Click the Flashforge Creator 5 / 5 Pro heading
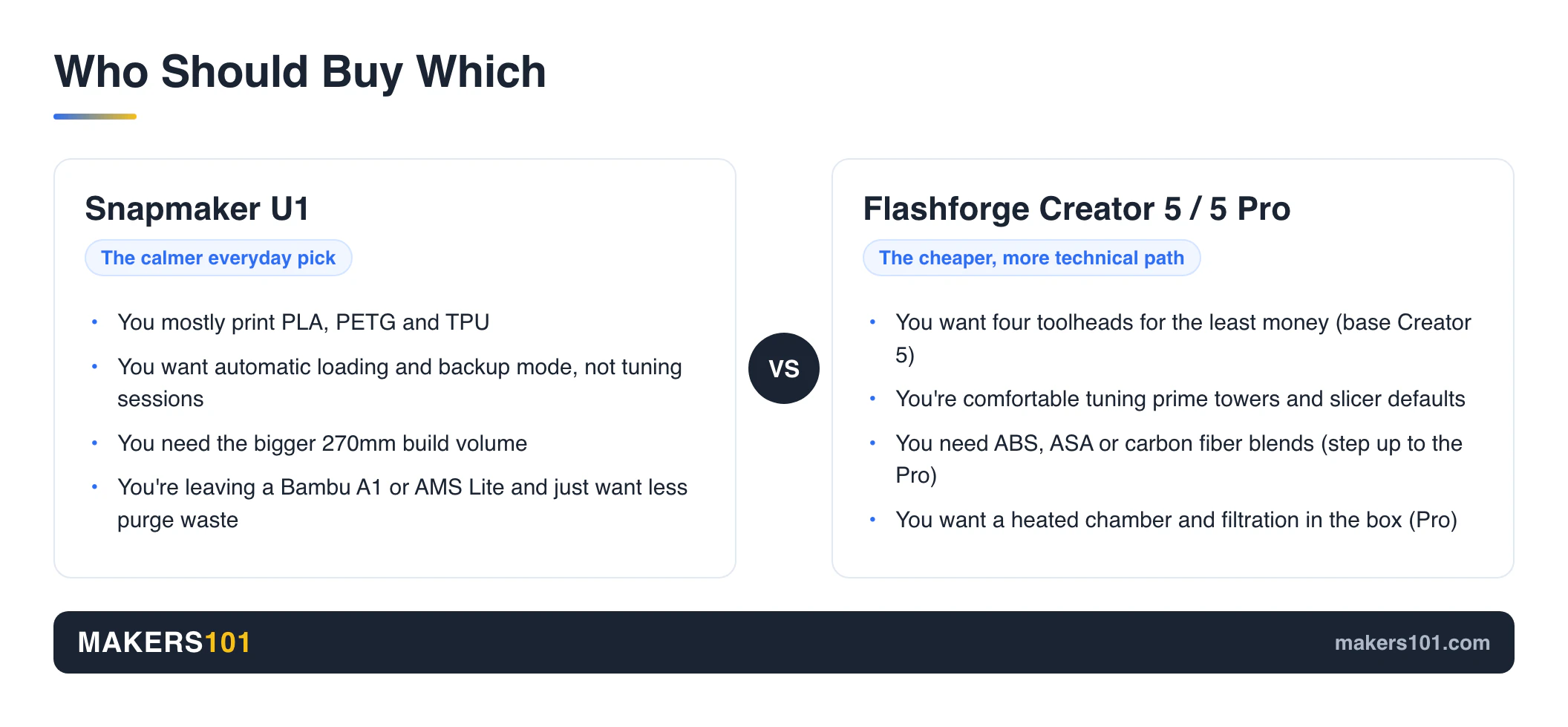The image size is (1568, 727). [1077, 209]
